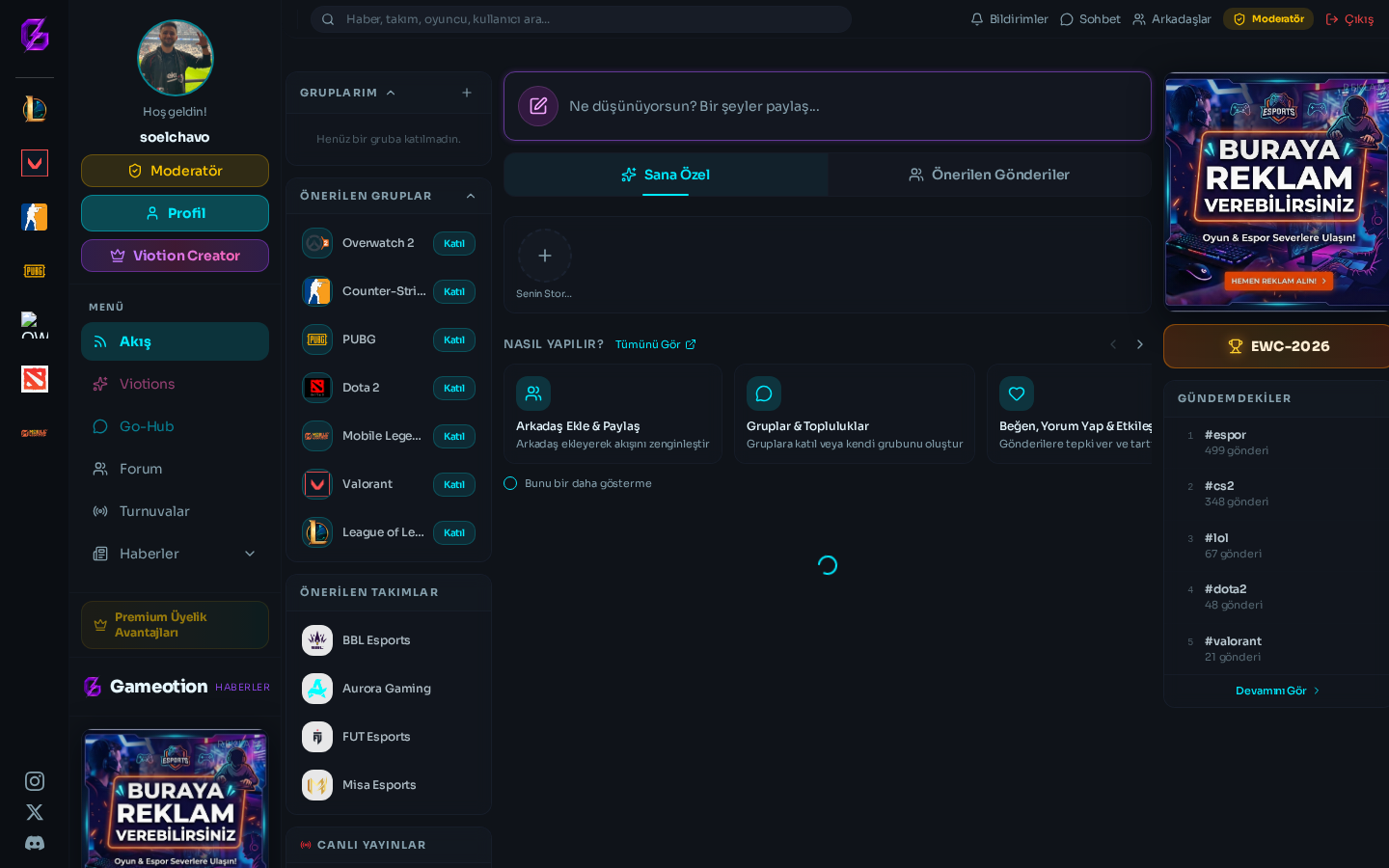
Task: Select Akış in the menu
Action: click(x=175, y=341)
